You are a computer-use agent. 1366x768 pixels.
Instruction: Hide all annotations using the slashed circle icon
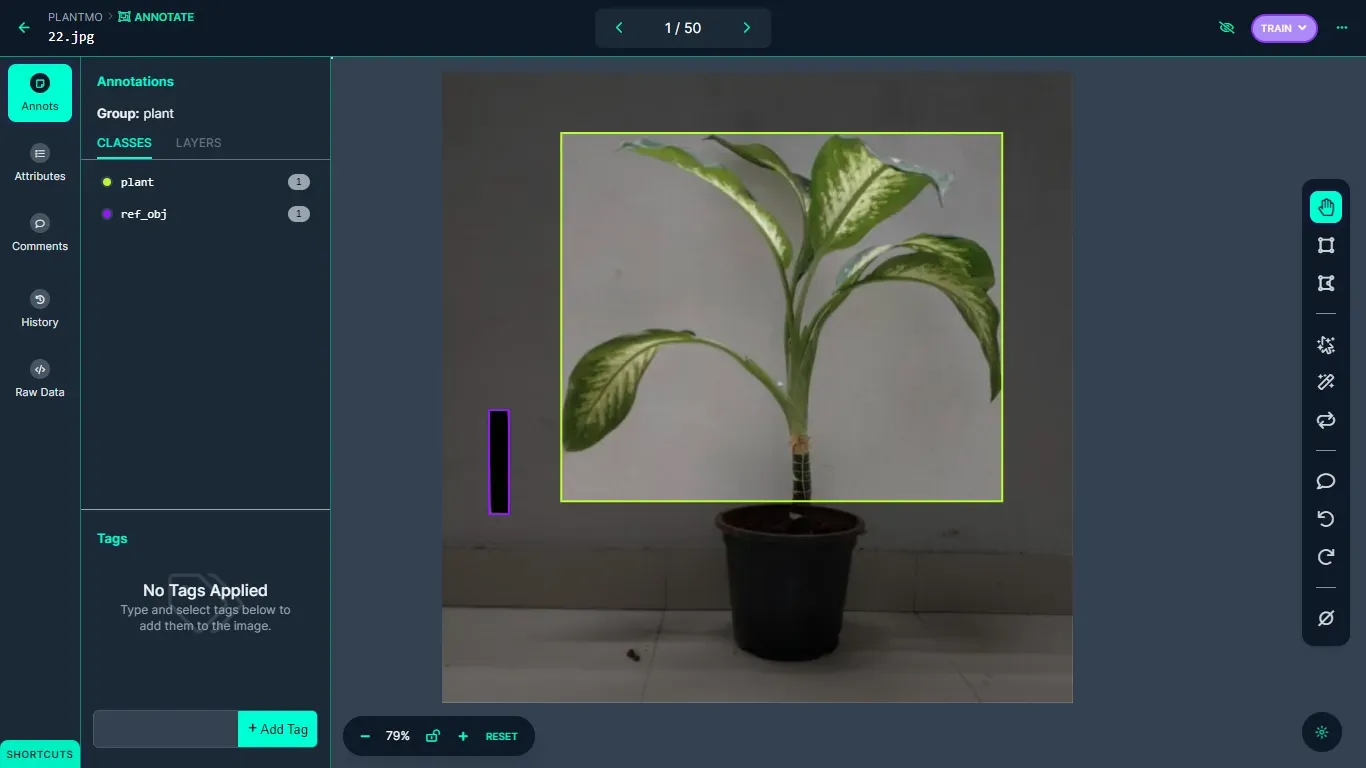(1325, 618)
